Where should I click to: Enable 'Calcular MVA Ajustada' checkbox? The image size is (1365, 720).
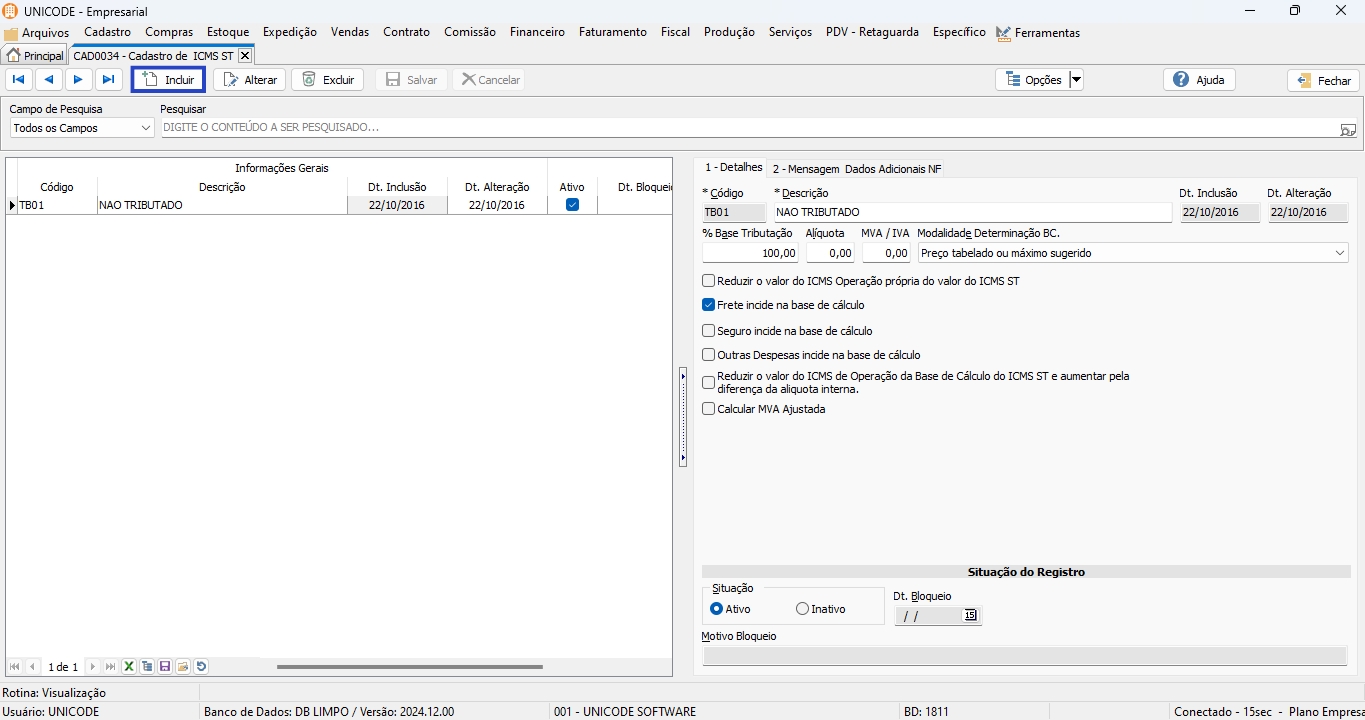(x=709, y=409)
